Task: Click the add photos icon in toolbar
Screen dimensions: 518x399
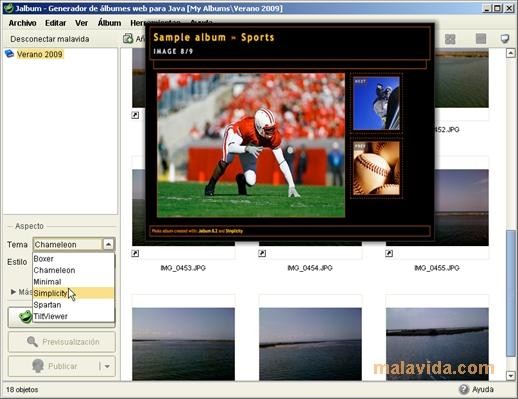Action: coord(128,39)
